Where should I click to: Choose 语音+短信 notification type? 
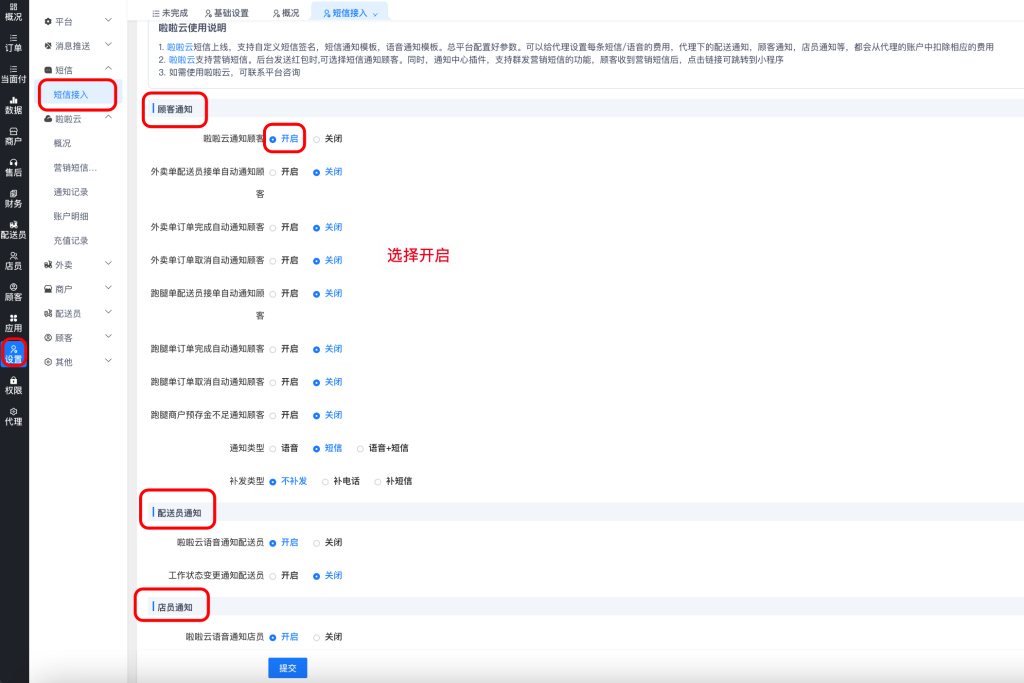361,448
